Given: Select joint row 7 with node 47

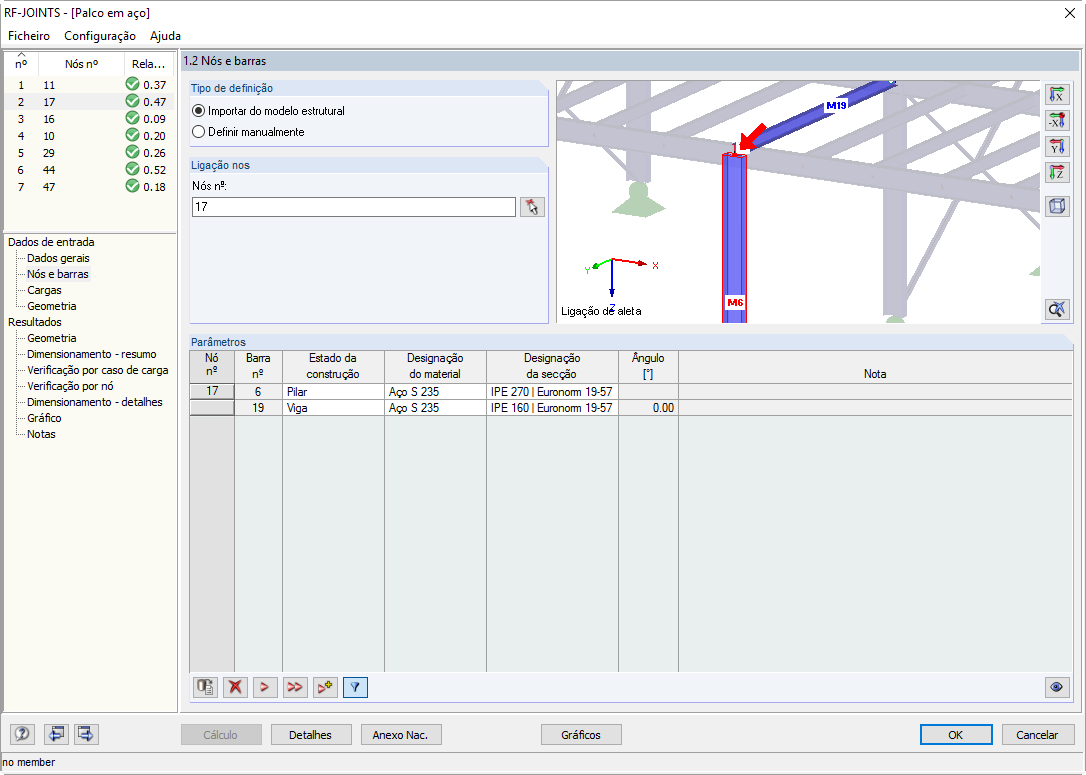Looking at the screenshot, I should 90,186.
